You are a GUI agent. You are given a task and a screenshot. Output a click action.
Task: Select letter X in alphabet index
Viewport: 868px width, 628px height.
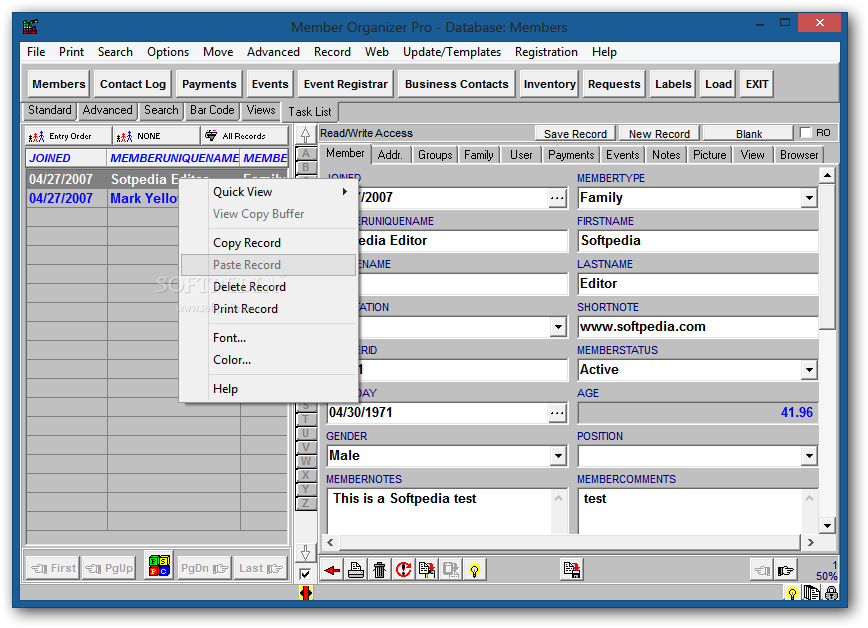click(306, 475)
